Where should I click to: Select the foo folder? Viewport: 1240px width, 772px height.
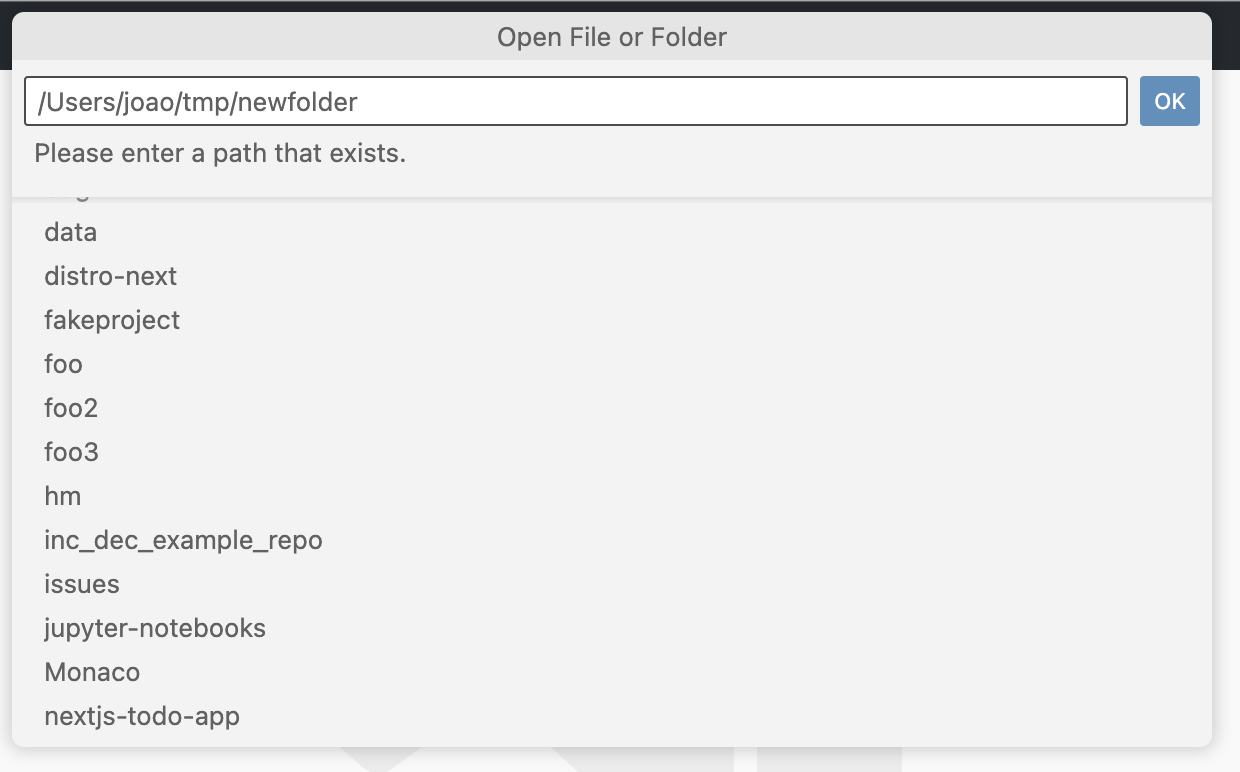[x=63, y=364]
